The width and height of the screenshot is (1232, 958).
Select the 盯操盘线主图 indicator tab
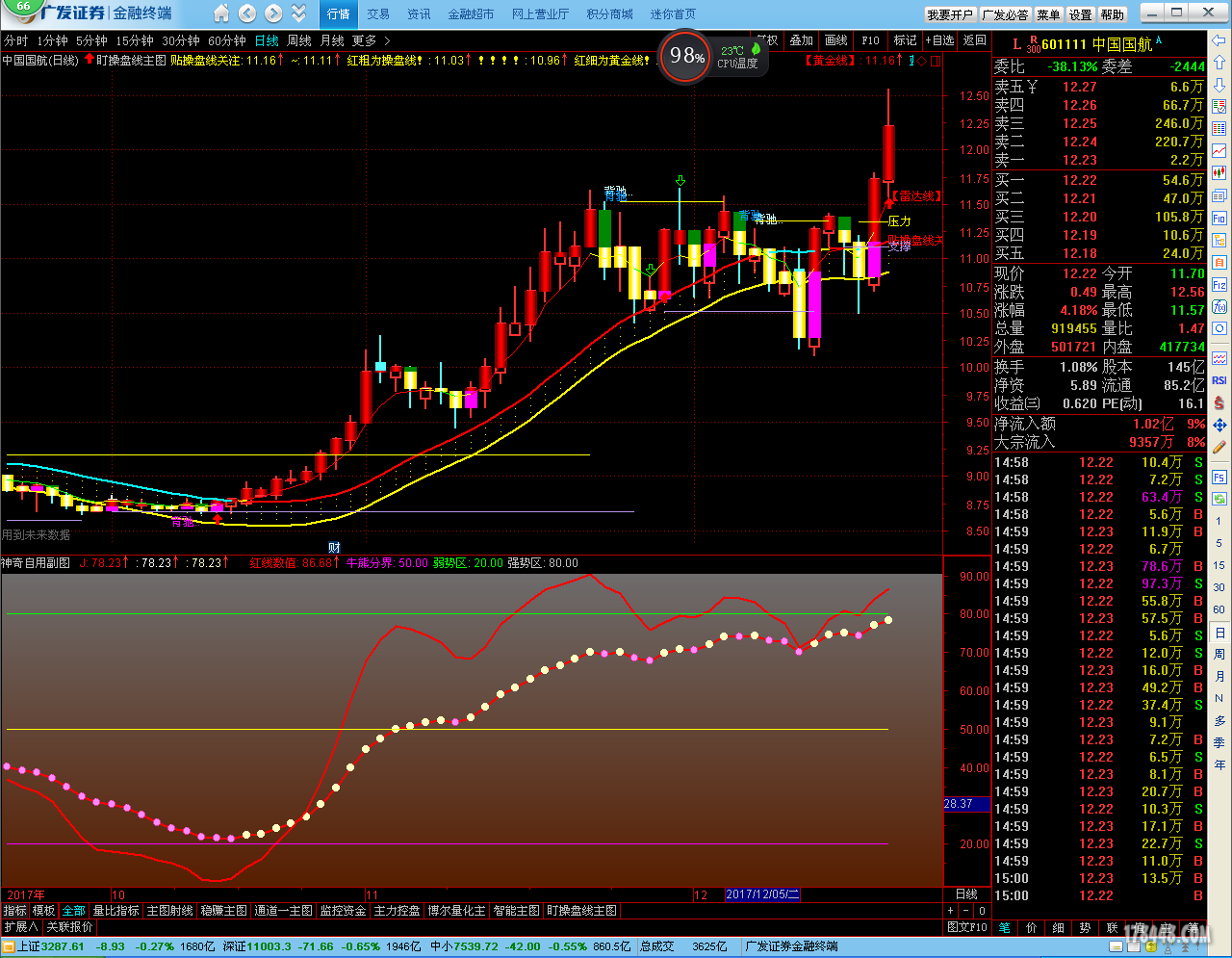(582, 910)
